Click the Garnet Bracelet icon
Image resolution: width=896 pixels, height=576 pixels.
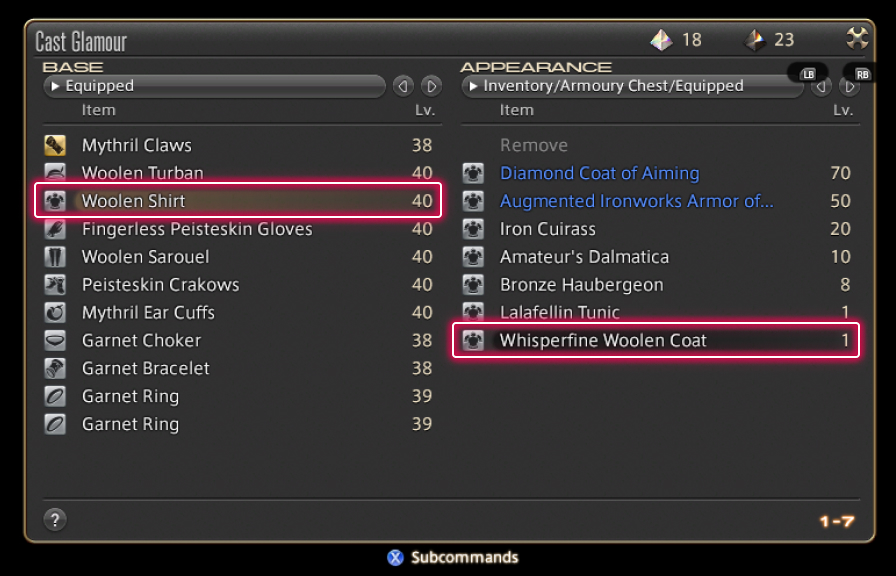point(55,369)
